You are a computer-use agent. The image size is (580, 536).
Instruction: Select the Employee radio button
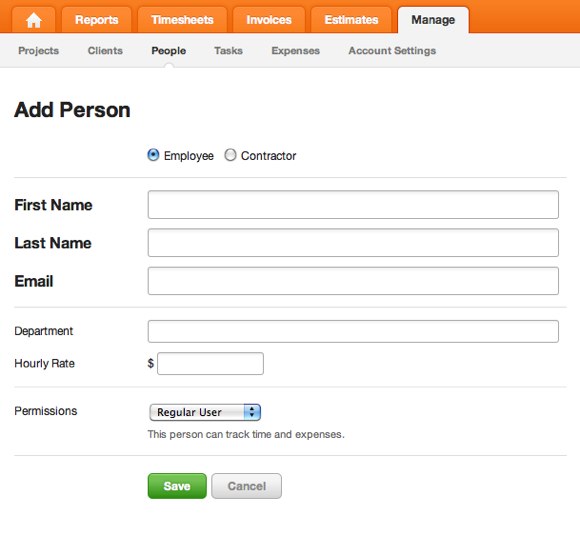(154, 155)
